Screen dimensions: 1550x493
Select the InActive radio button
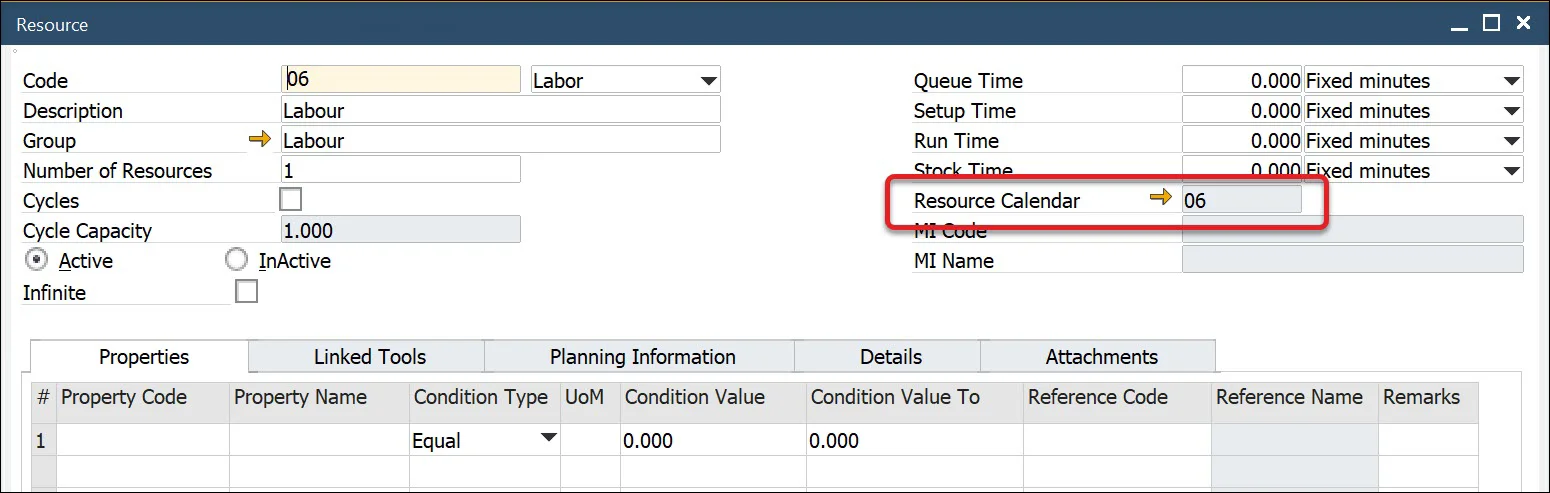click(x=237, y=260)
